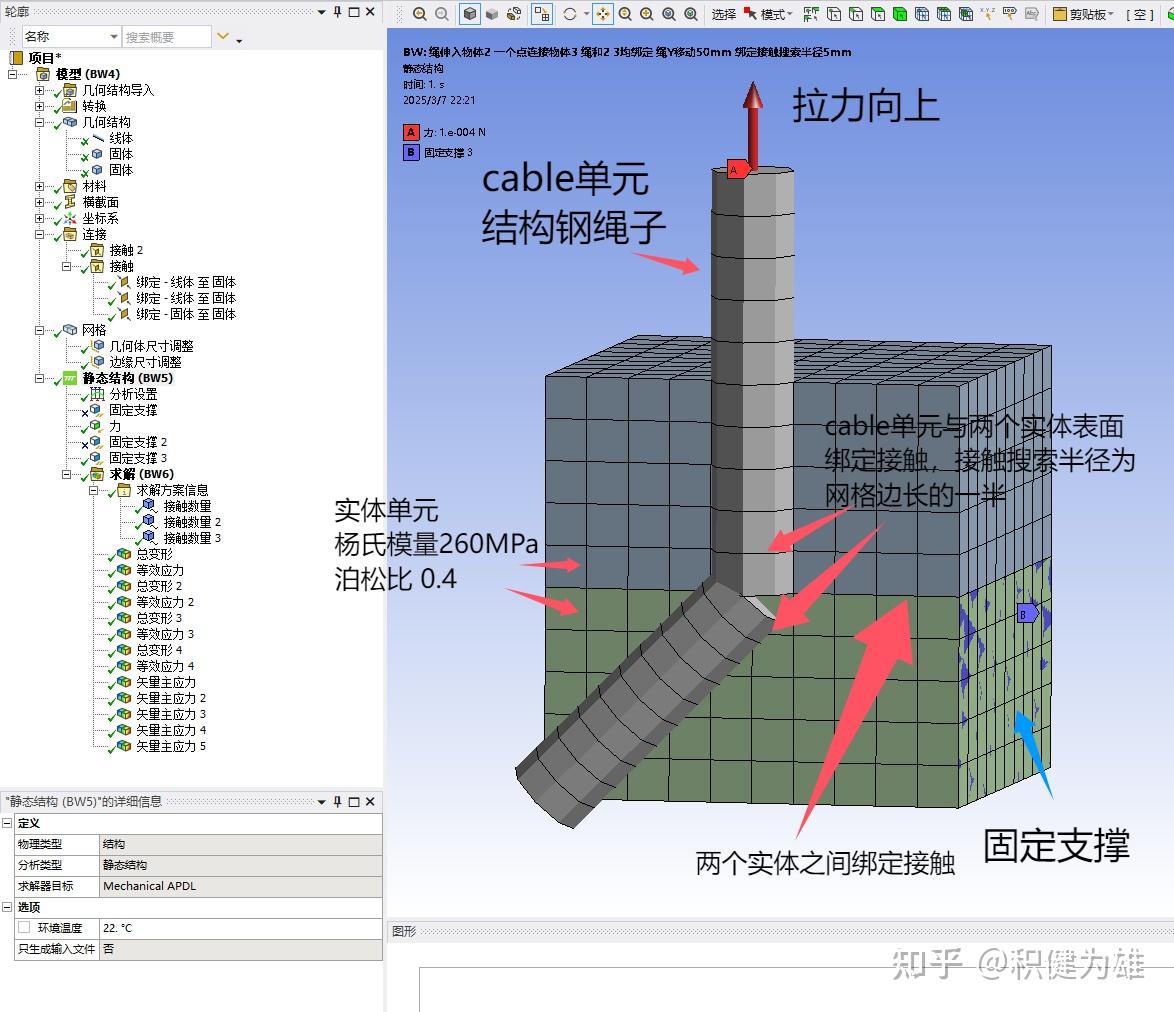1174x1012 pixels.
Task: Pin the 轮廓 outline panel
Action: coord(338,11)
